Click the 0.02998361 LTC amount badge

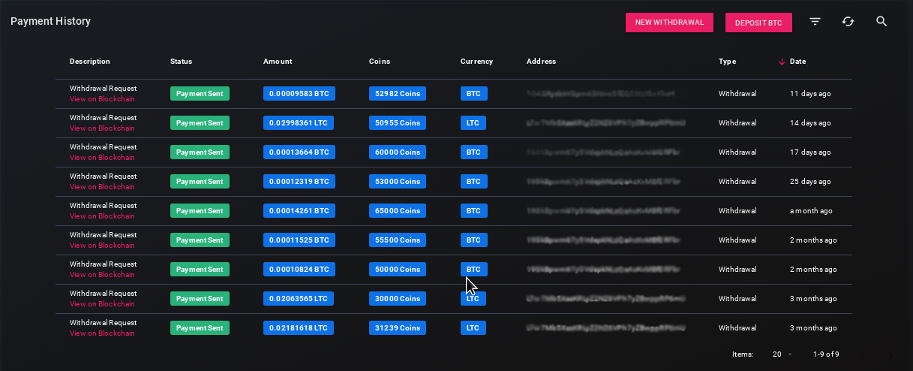298,123
